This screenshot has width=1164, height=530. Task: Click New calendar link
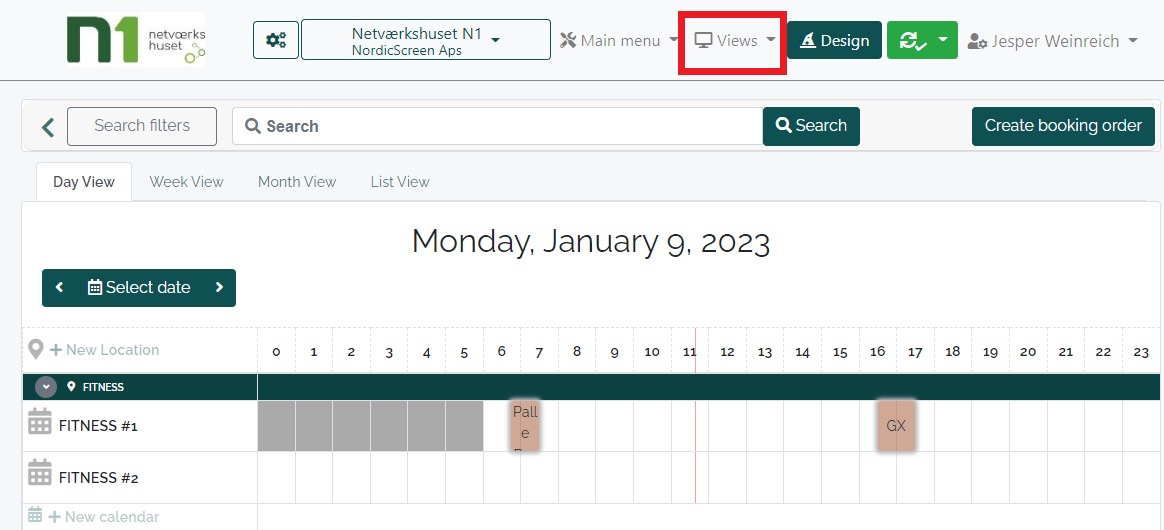[104, 517]
